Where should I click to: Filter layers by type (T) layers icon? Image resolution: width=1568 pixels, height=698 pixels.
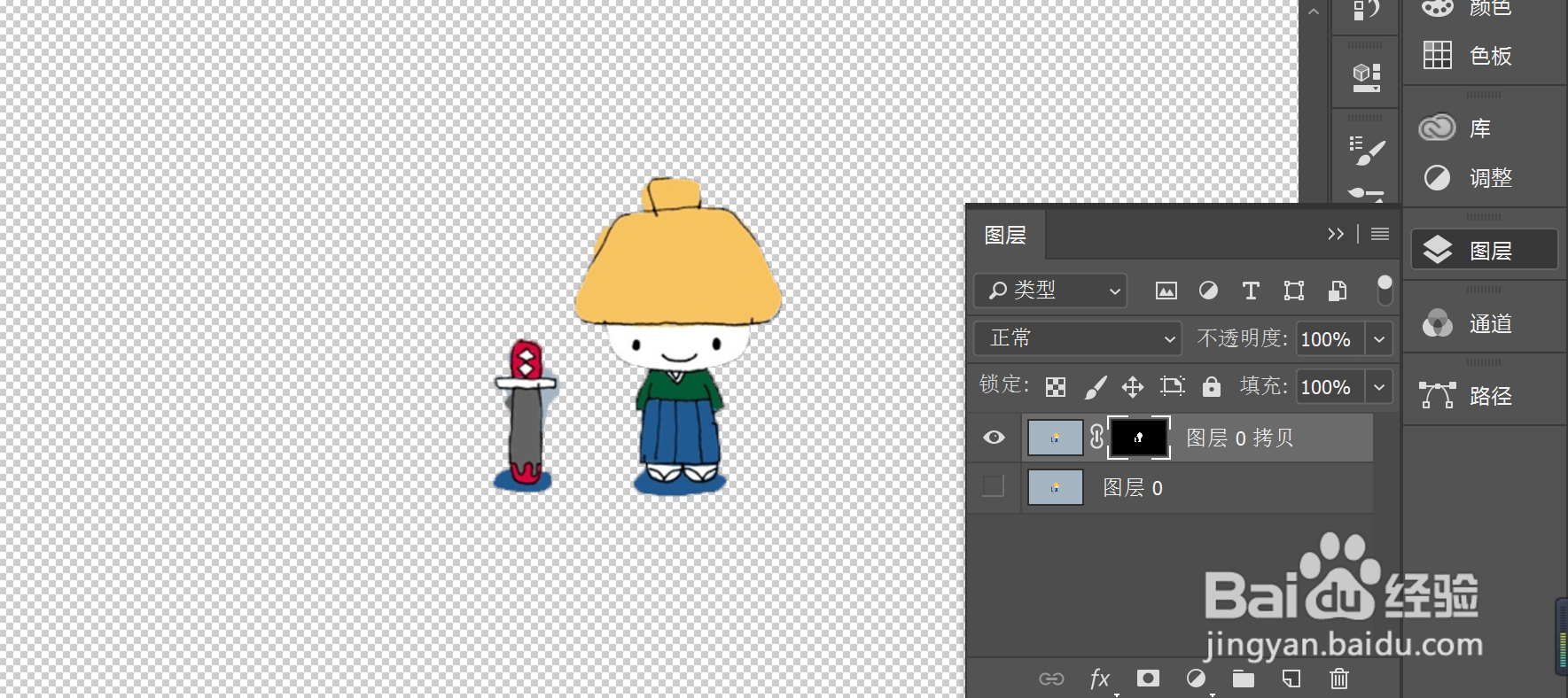(x=1251, y=291)
